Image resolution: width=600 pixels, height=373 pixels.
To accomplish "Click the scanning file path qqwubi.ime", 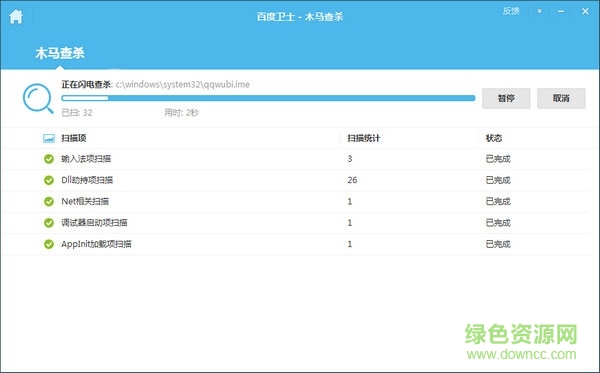I will coord(183,85).
